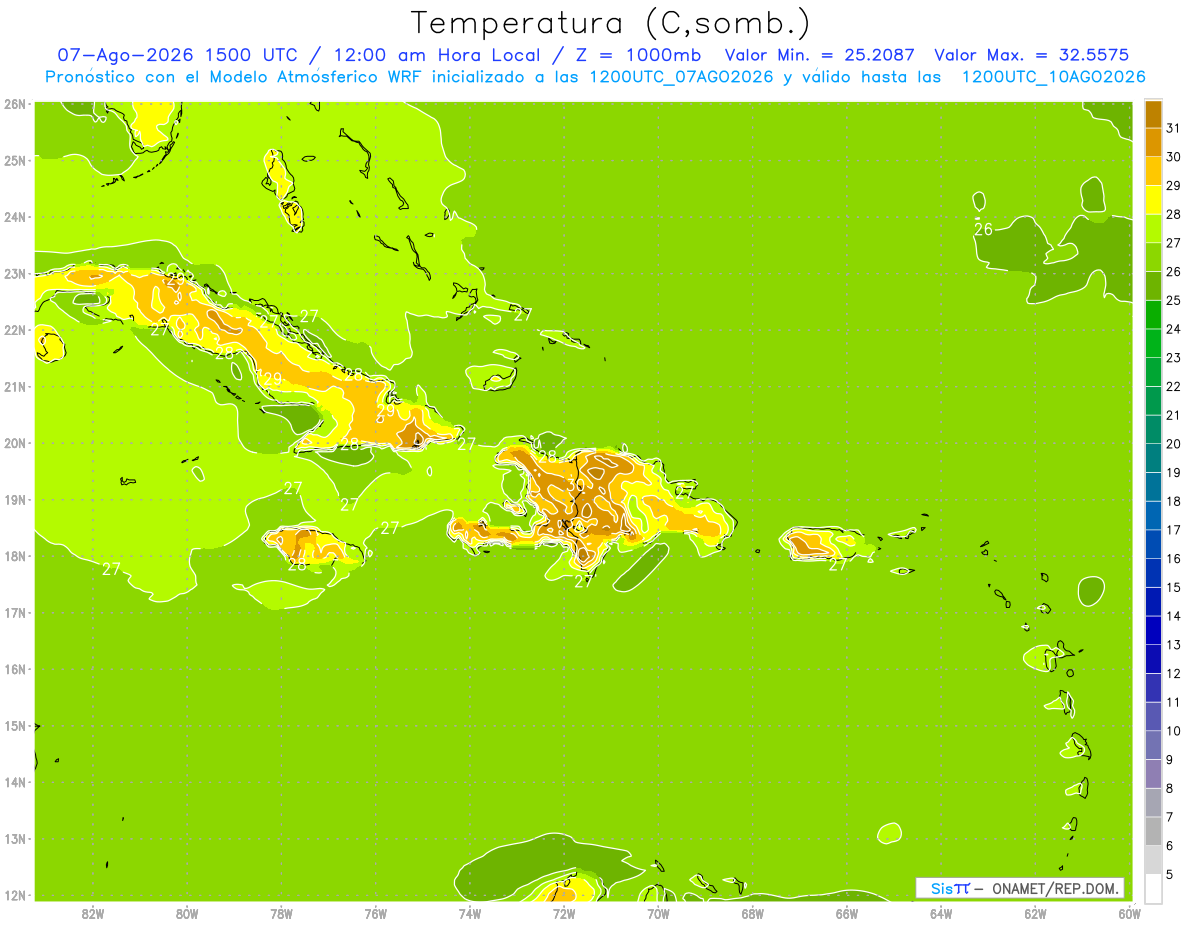Click the init time "1200UTC_07AGO2026"
The width and height of the screenshot is (1200, 927).
(x=680, y=77)
